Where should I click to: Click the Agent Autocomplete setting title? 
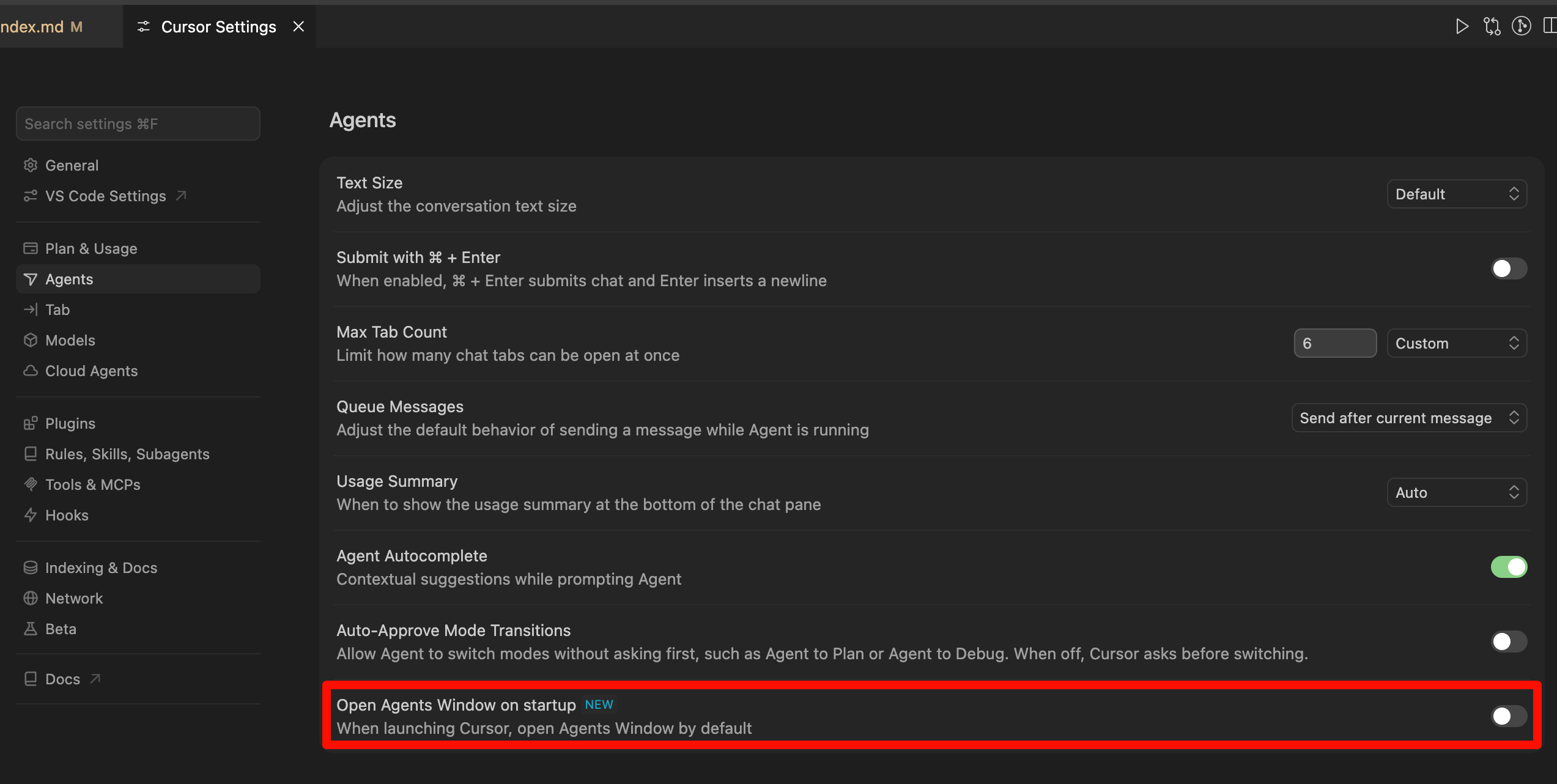(412, 556)
